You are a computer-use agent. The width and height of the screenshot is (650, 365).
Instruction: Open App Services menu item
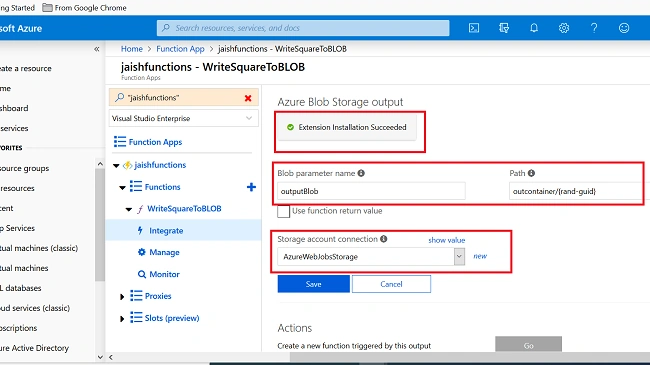17,228
